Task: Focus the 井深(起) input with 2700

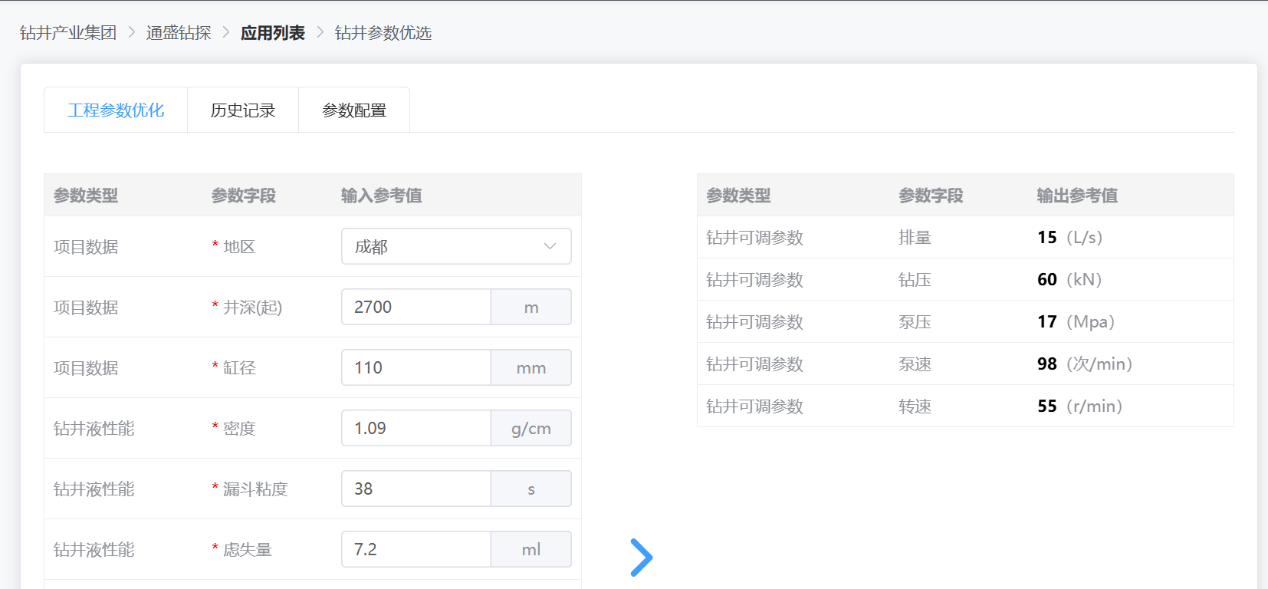Action: pyautogui.click(x=416, y=307)
